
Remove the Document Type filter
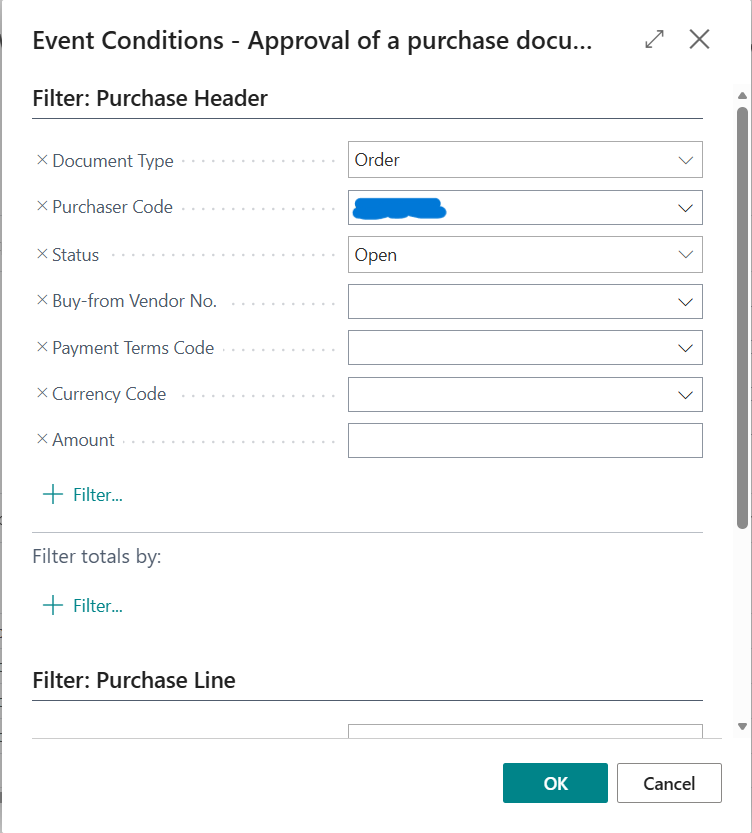pos(42,160)
